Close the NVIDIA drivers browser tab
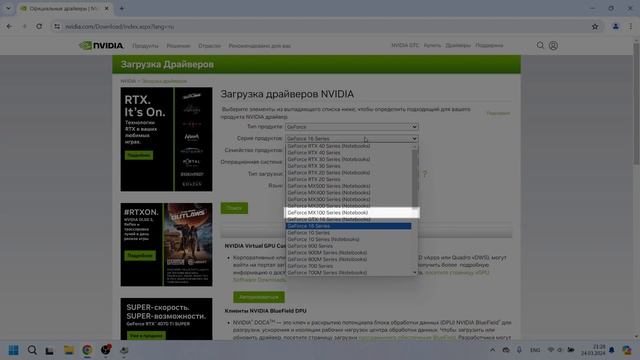This screenshot has height=360, width=640. [107, 8]
